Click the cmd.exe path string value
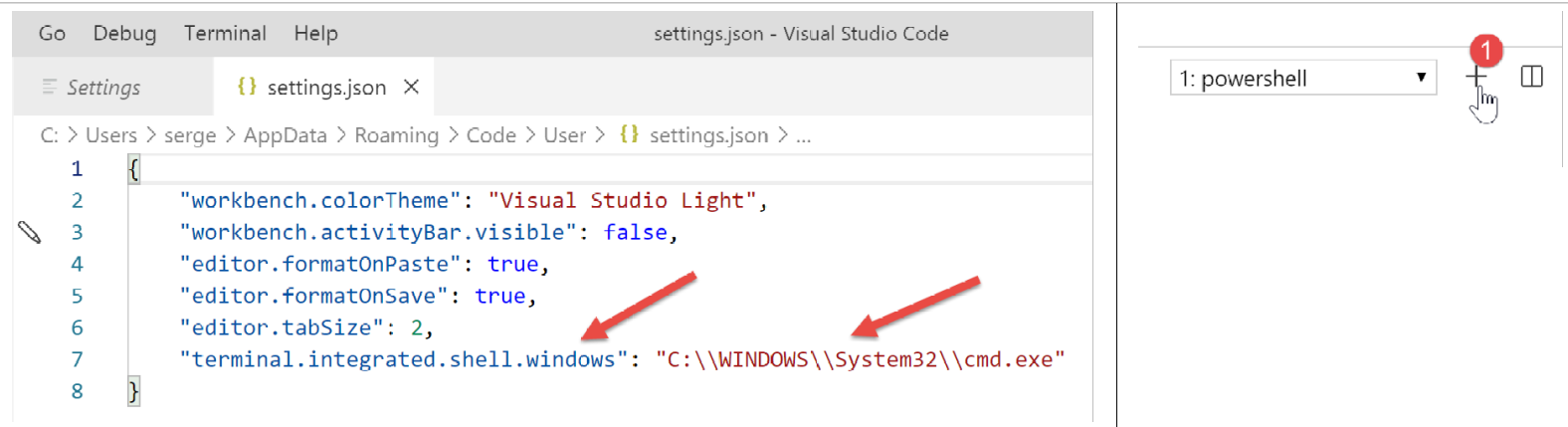 tap(860, 359)
